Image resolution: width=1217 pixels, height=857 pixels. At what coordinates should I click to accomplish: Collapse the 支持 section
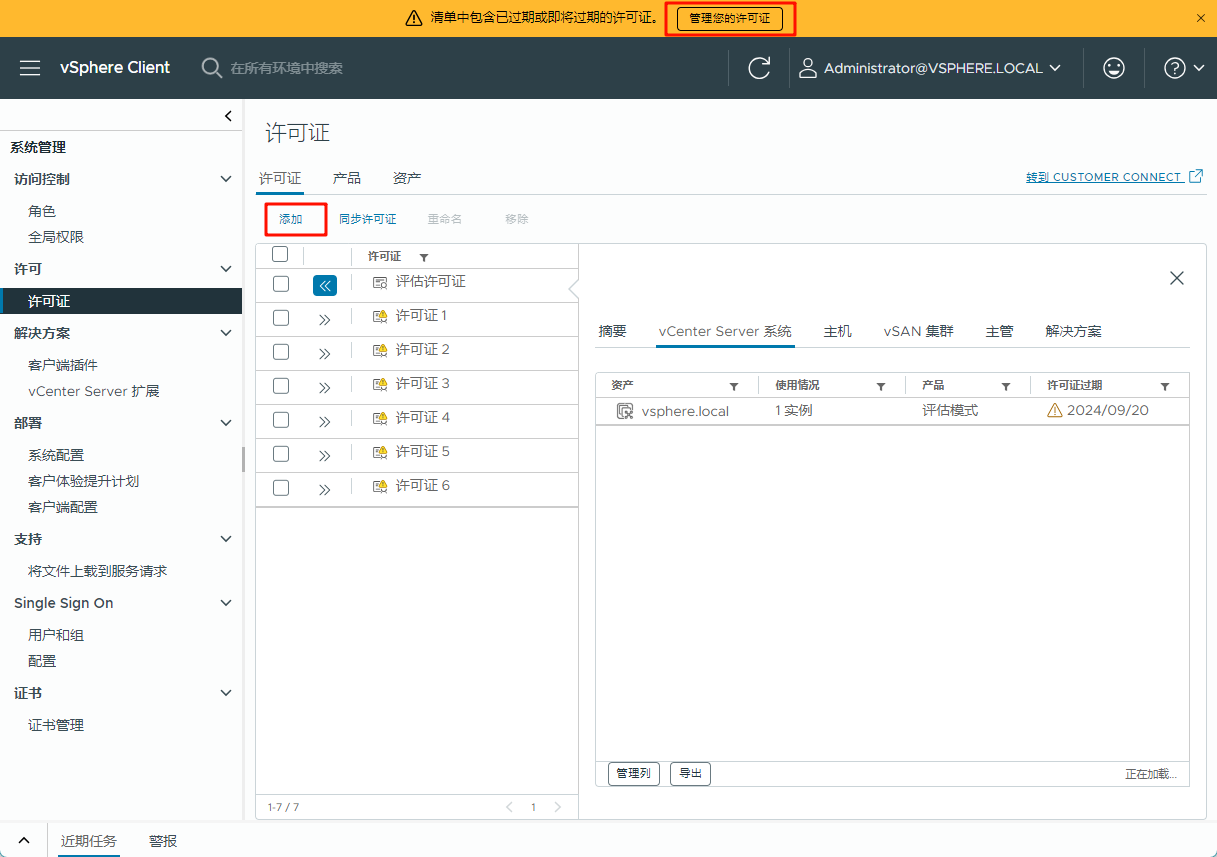tap(226, 539)
